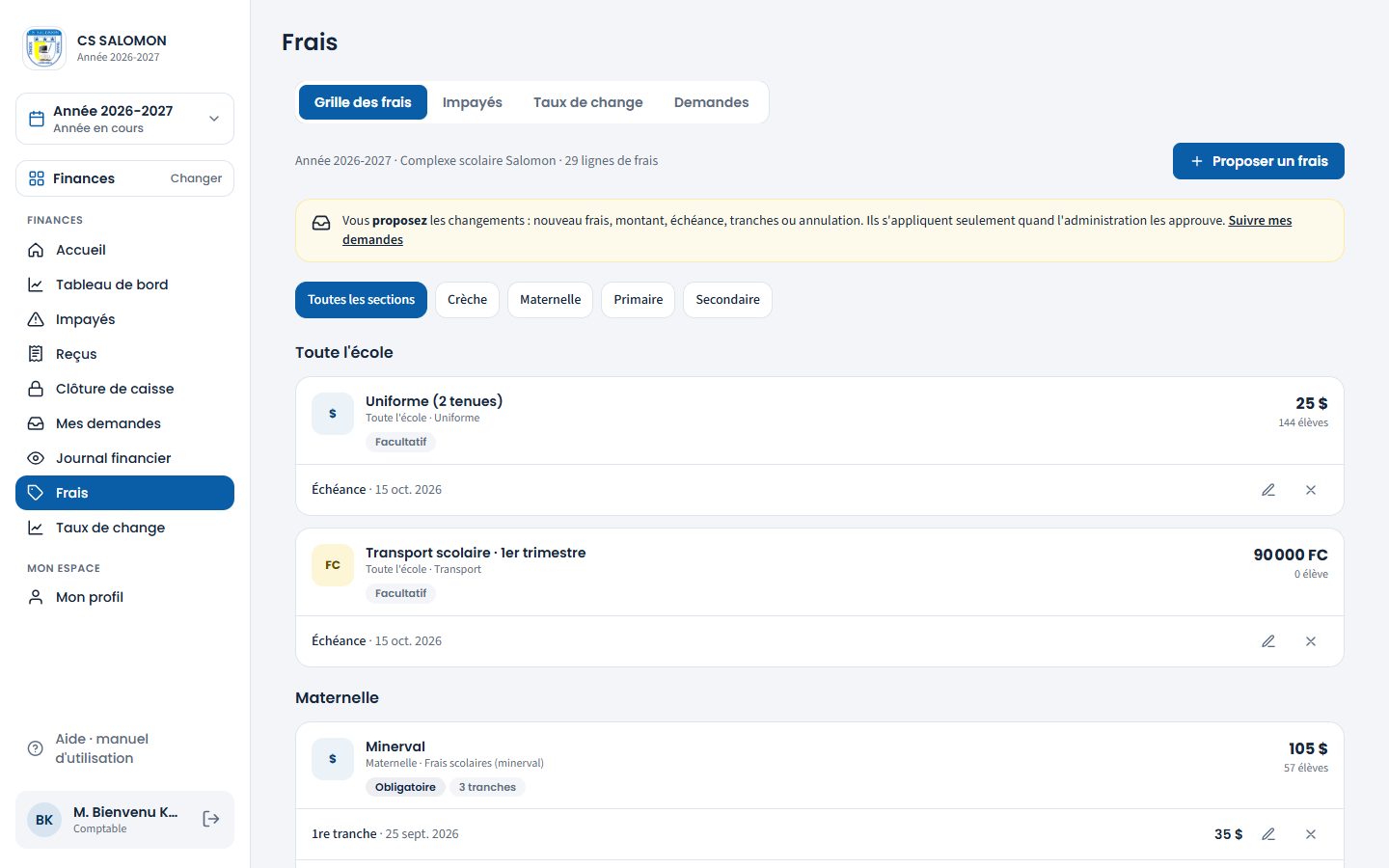The image size is (1389, 868).
Task: Click the Changer module switch link
Action: 196,178
